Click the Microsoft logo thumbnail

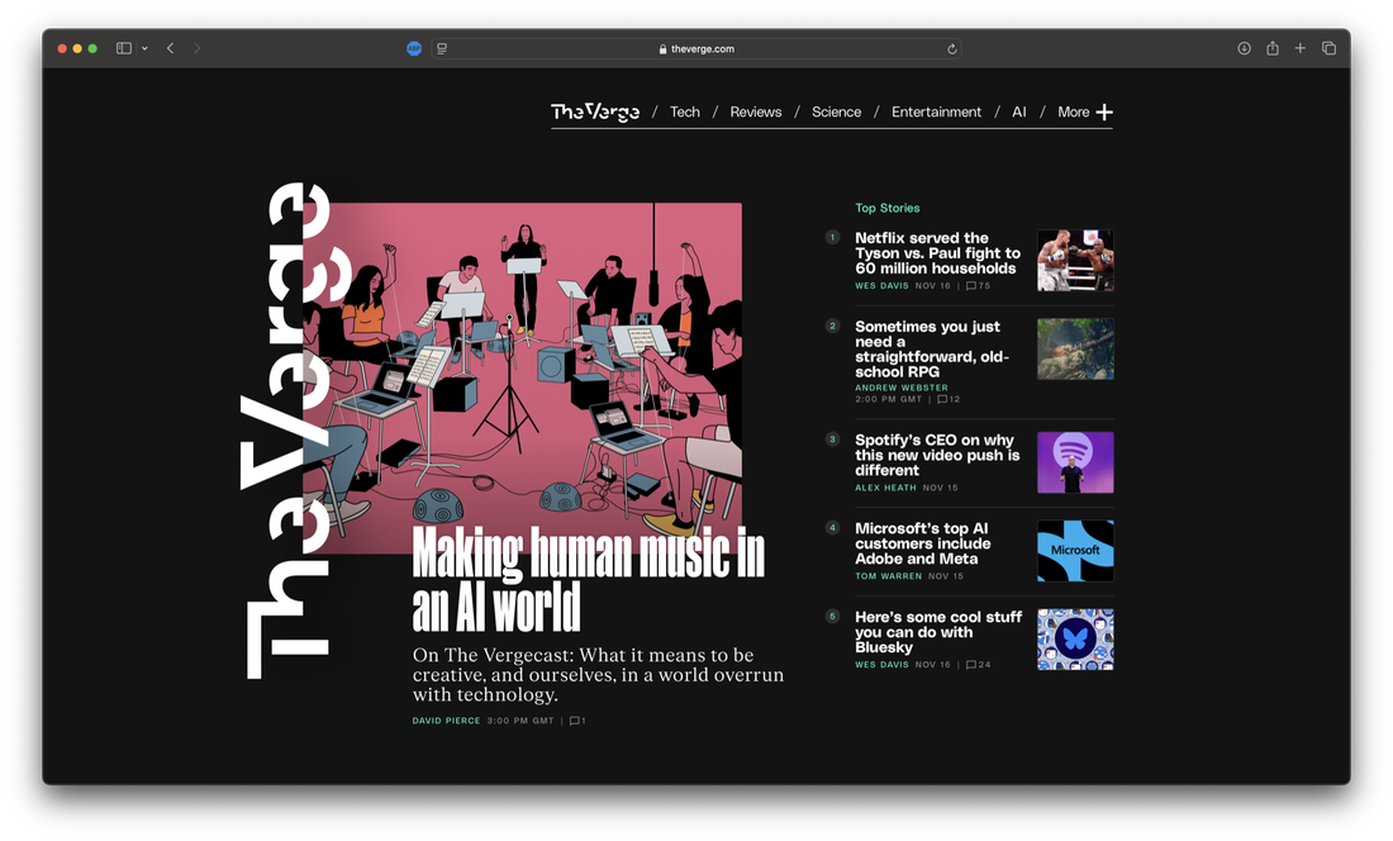1075,551
